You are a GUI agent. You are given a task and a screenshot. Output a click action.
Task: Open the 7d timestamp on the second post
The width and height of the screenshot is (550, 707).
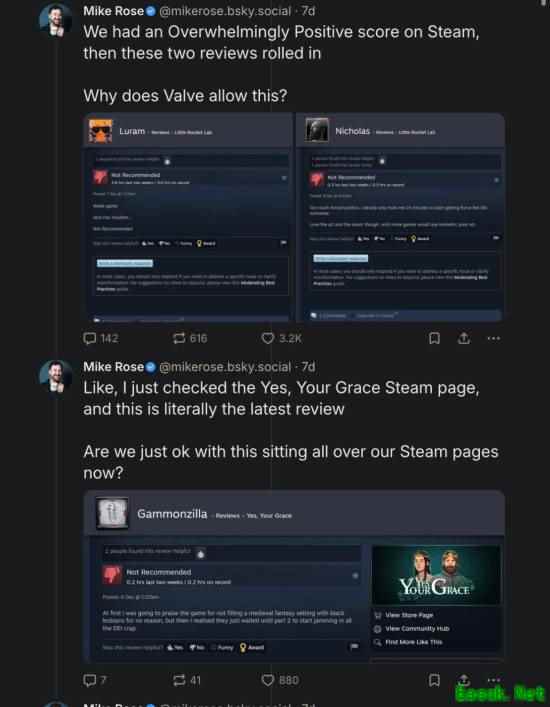click(308, 367)
